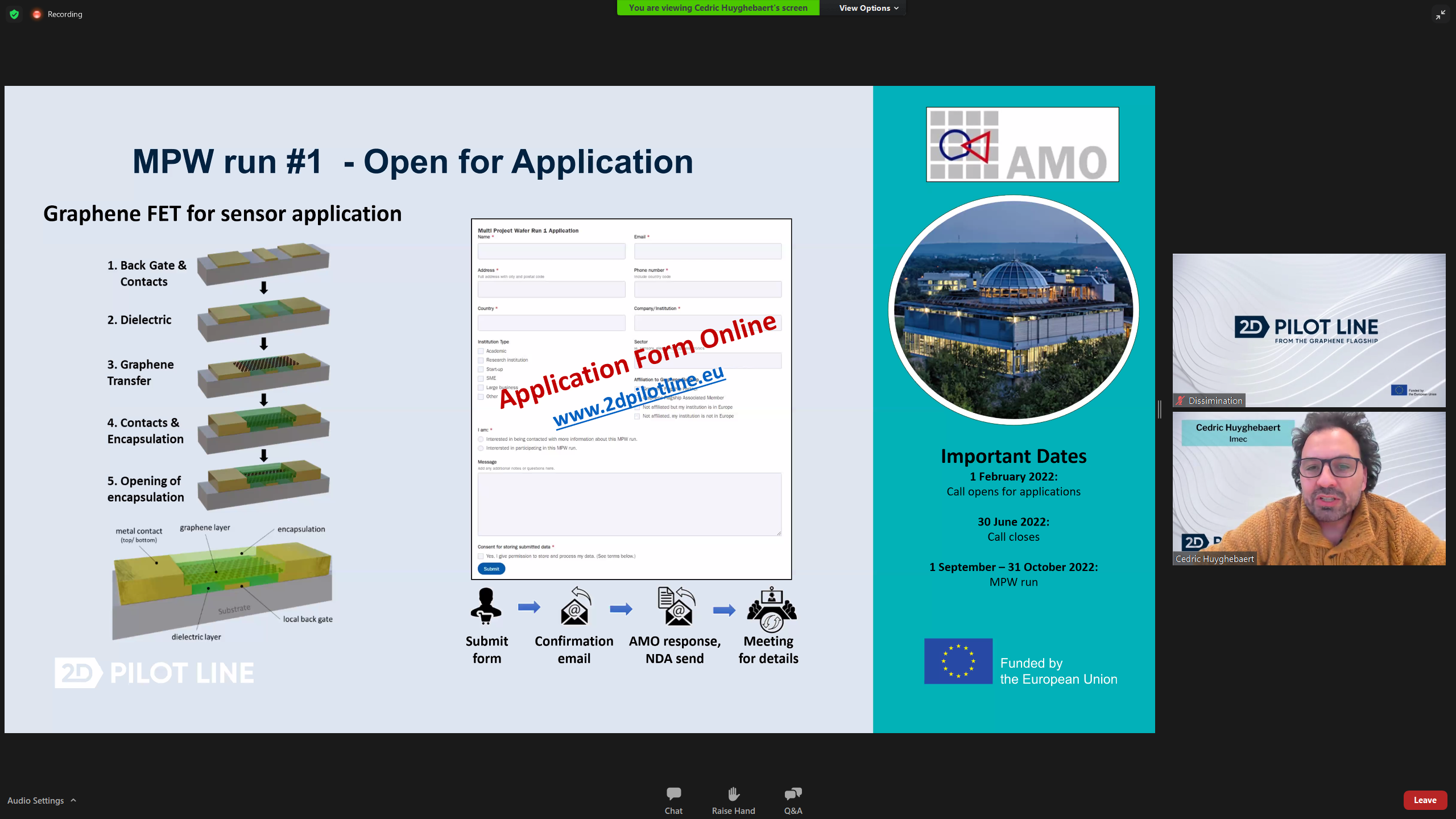Click the divider handle beside video panel
This screenshot has width=1456, height=819.
pyautogui.click(x=1159, y=409)
